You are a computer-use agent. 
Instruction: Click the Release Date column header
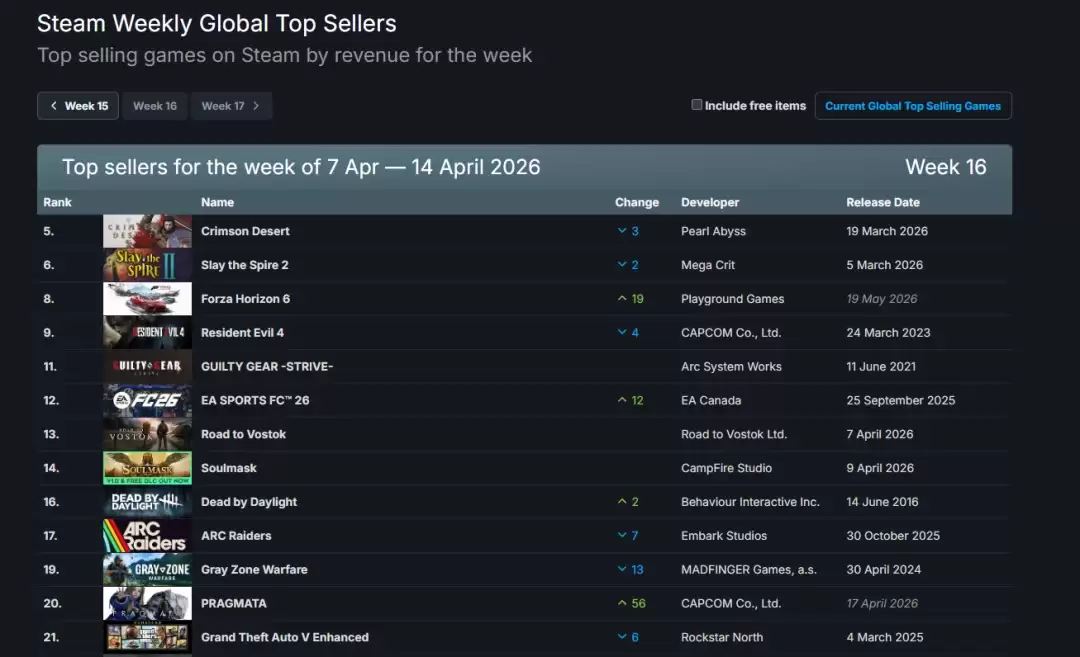[x=883, y=202]
